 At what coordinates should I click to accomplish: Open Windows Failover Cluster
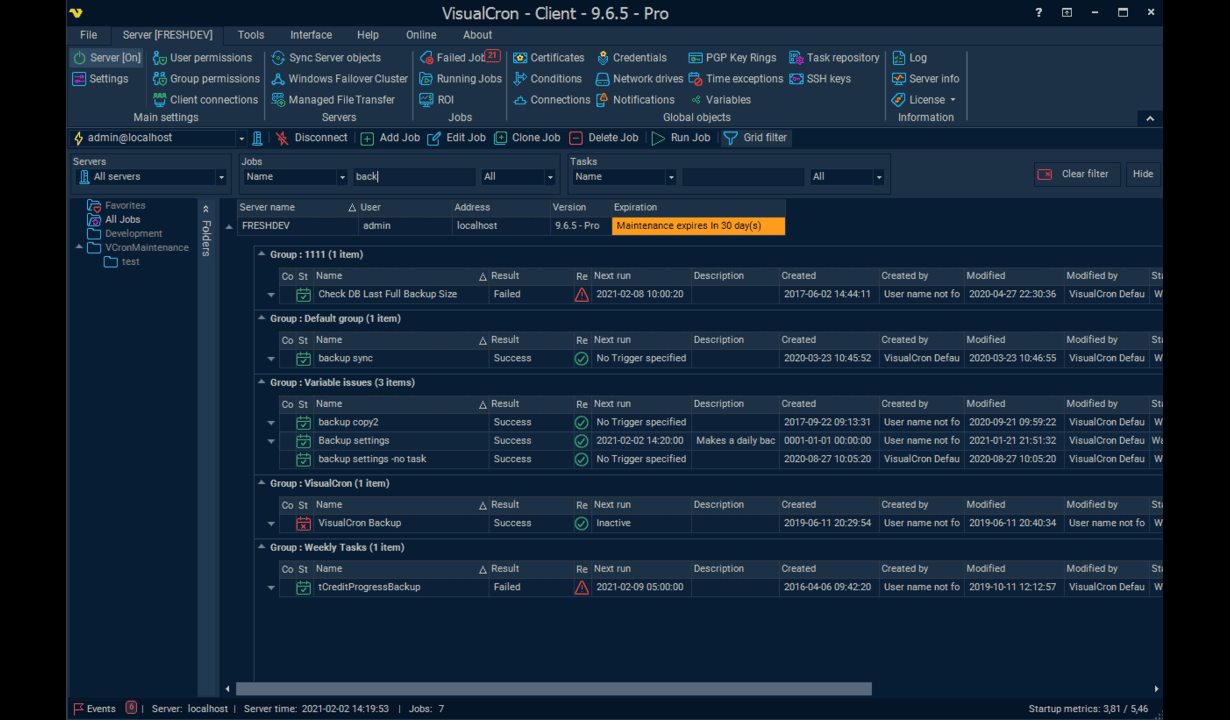coord(340,79)
